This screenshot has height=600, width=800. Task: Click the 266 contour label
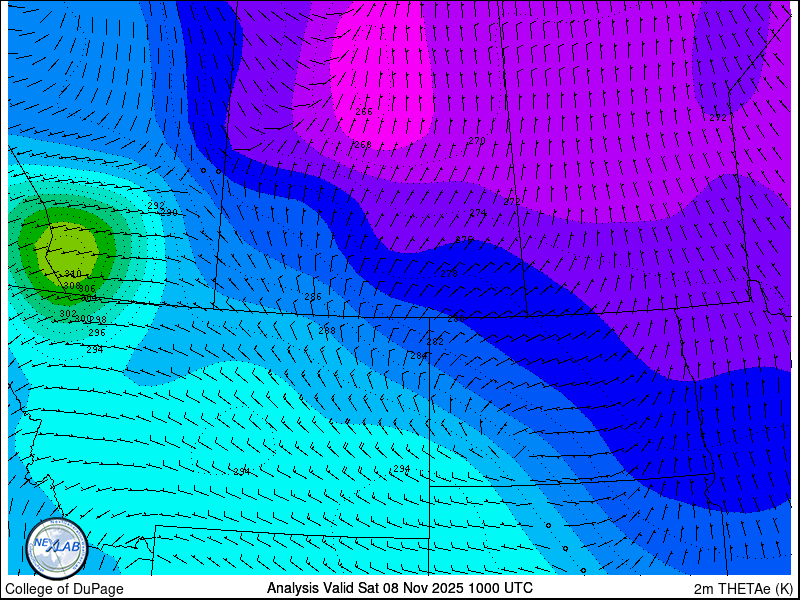(x=364, y=112)
